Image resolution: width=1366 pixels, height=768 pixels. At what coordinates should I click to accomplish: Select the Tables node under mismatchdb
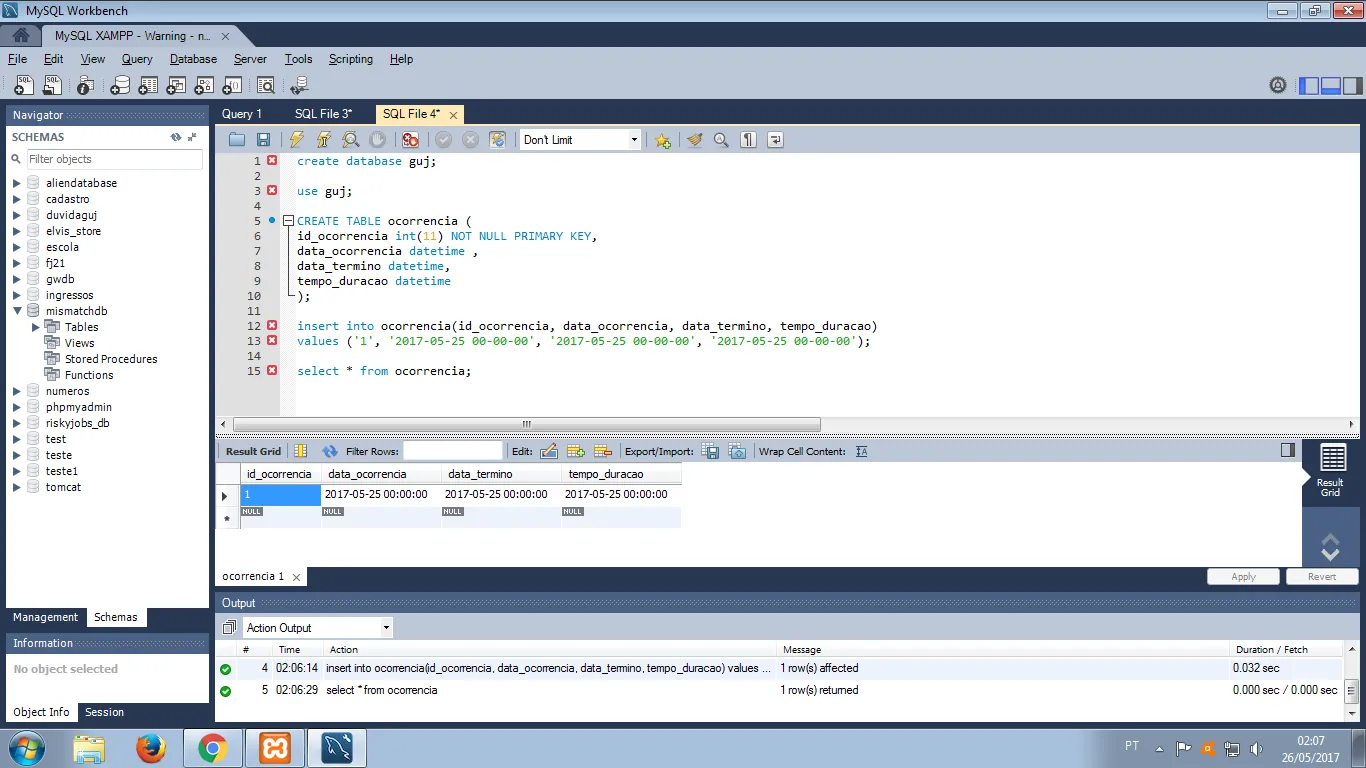tap(81, 327)
